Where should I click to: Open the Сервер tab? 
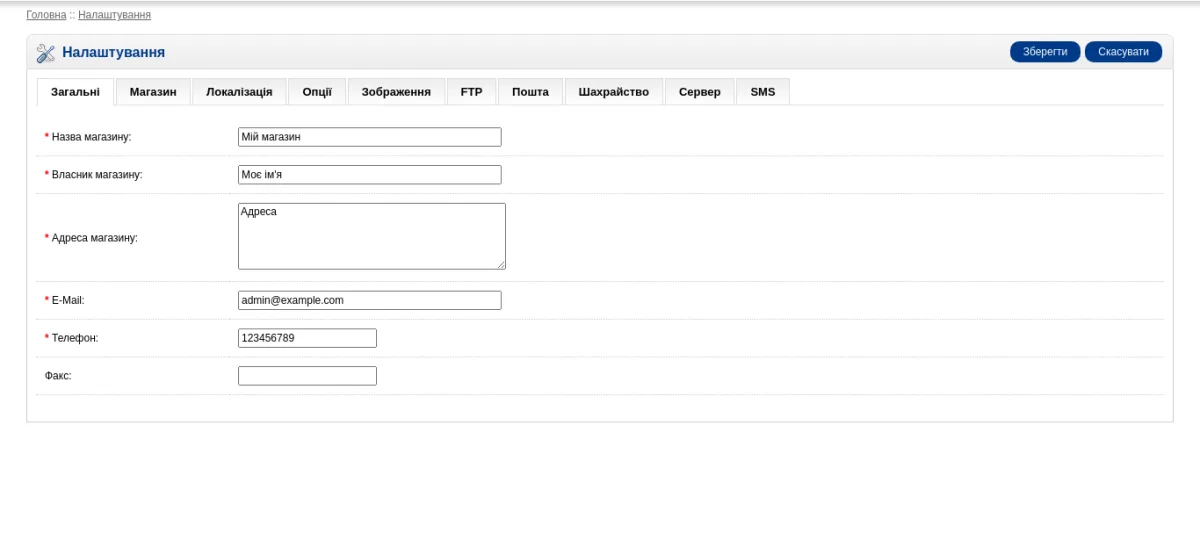[x=699, y=92]
